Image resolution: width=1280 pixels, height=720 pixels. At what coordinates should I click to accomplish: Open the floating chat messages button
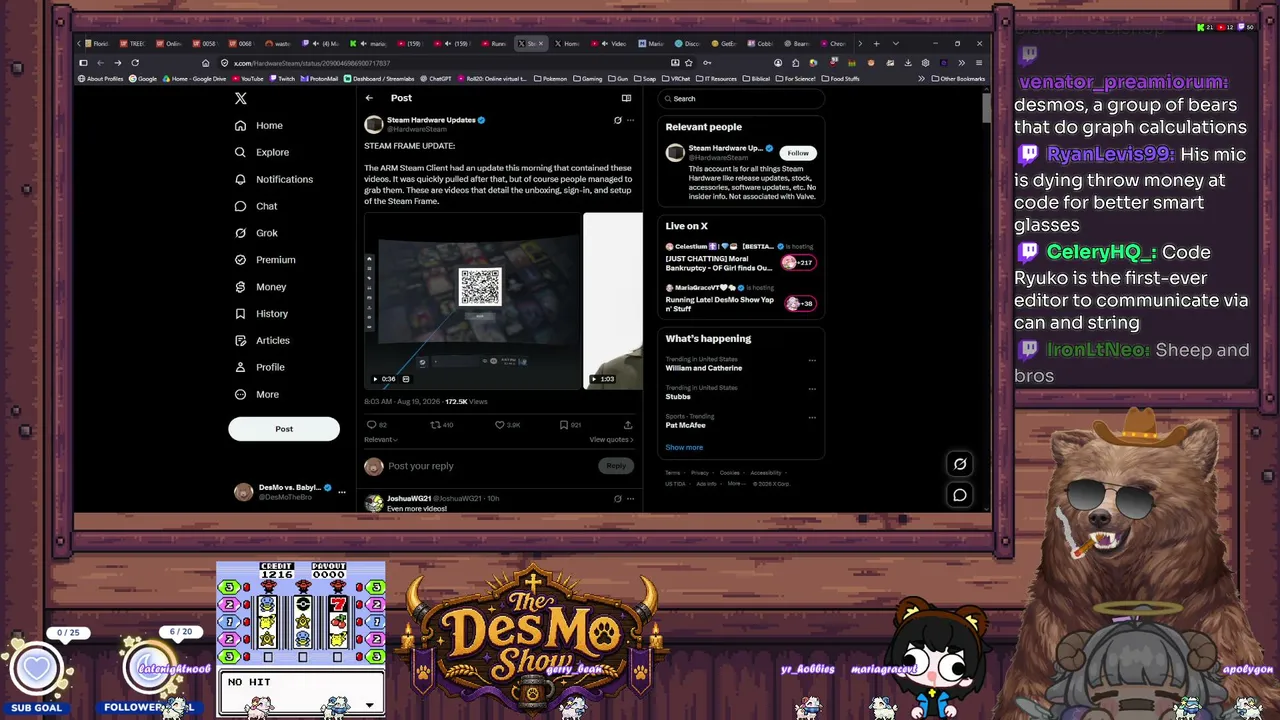960,495
